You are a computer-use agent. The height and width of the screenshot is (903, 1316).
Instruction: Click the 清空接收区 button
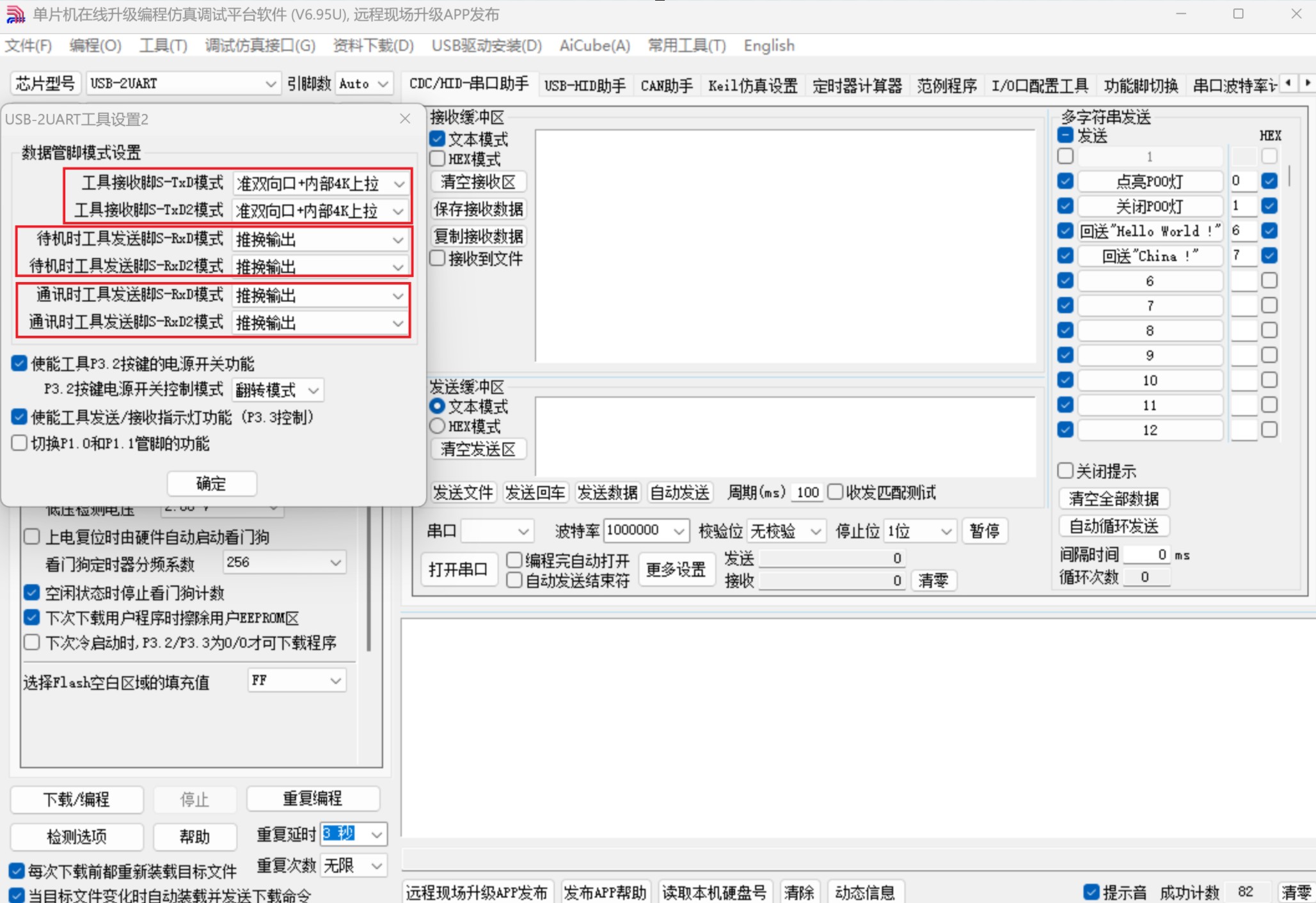pyautogui.click(x=479, y=182)
